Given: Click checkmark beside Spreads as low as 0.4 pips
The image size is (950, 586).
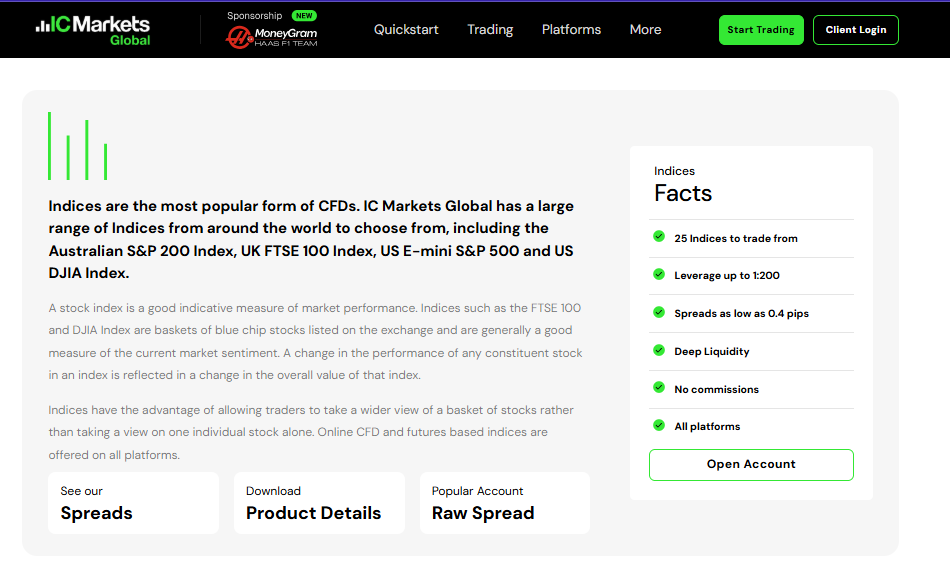Looking at the screenshot, I should click(x=659, y=312).
